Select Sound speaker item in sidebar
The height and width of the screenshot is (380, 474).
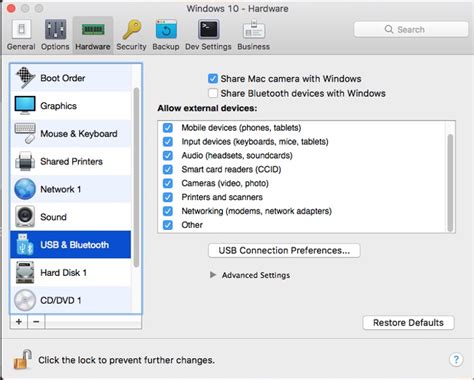pyautogui.click(x=71, y=217)
